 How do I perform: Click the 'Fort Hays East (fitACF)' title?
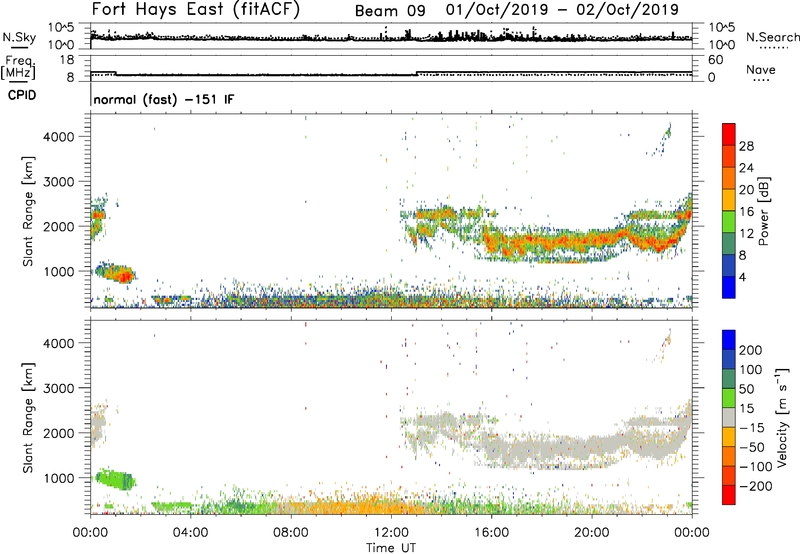(x=195, y=10)
